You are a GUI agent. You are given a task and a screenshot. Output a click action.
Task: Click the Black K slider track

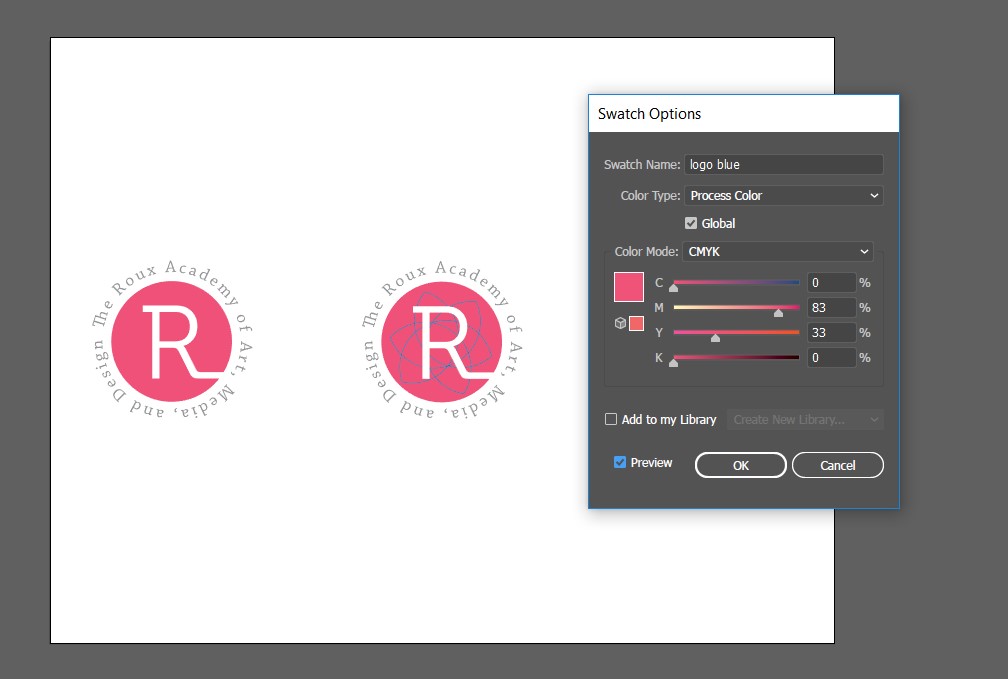coord(736,358)
